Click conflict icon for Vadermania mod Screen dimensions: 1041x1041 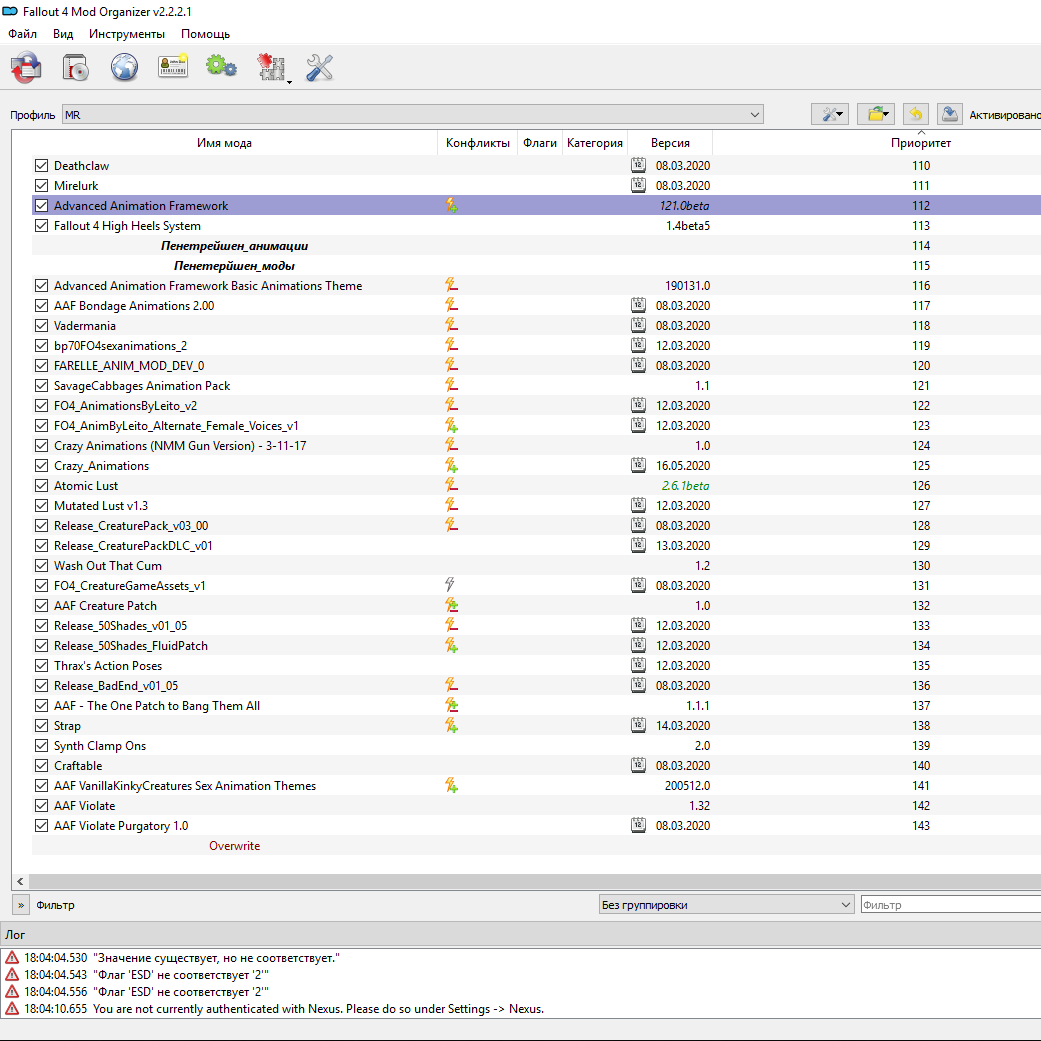(x=451, y=325)
